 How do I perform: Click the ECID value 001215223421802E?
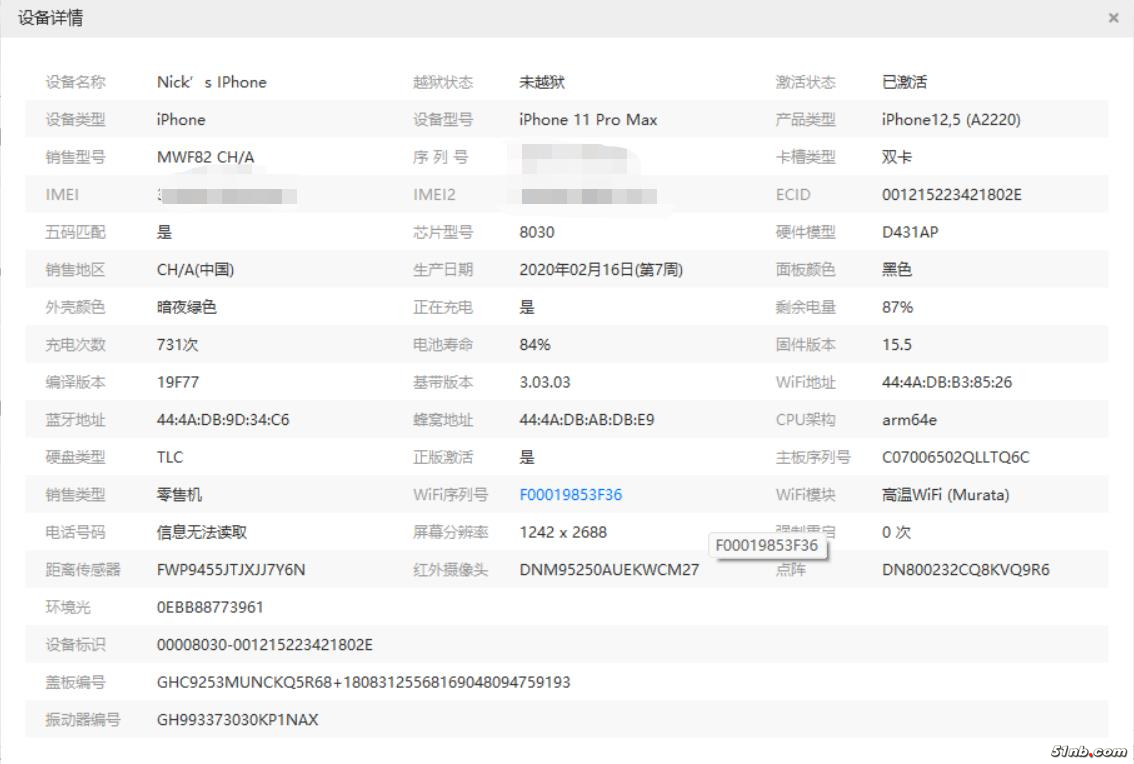click(951, 195)
